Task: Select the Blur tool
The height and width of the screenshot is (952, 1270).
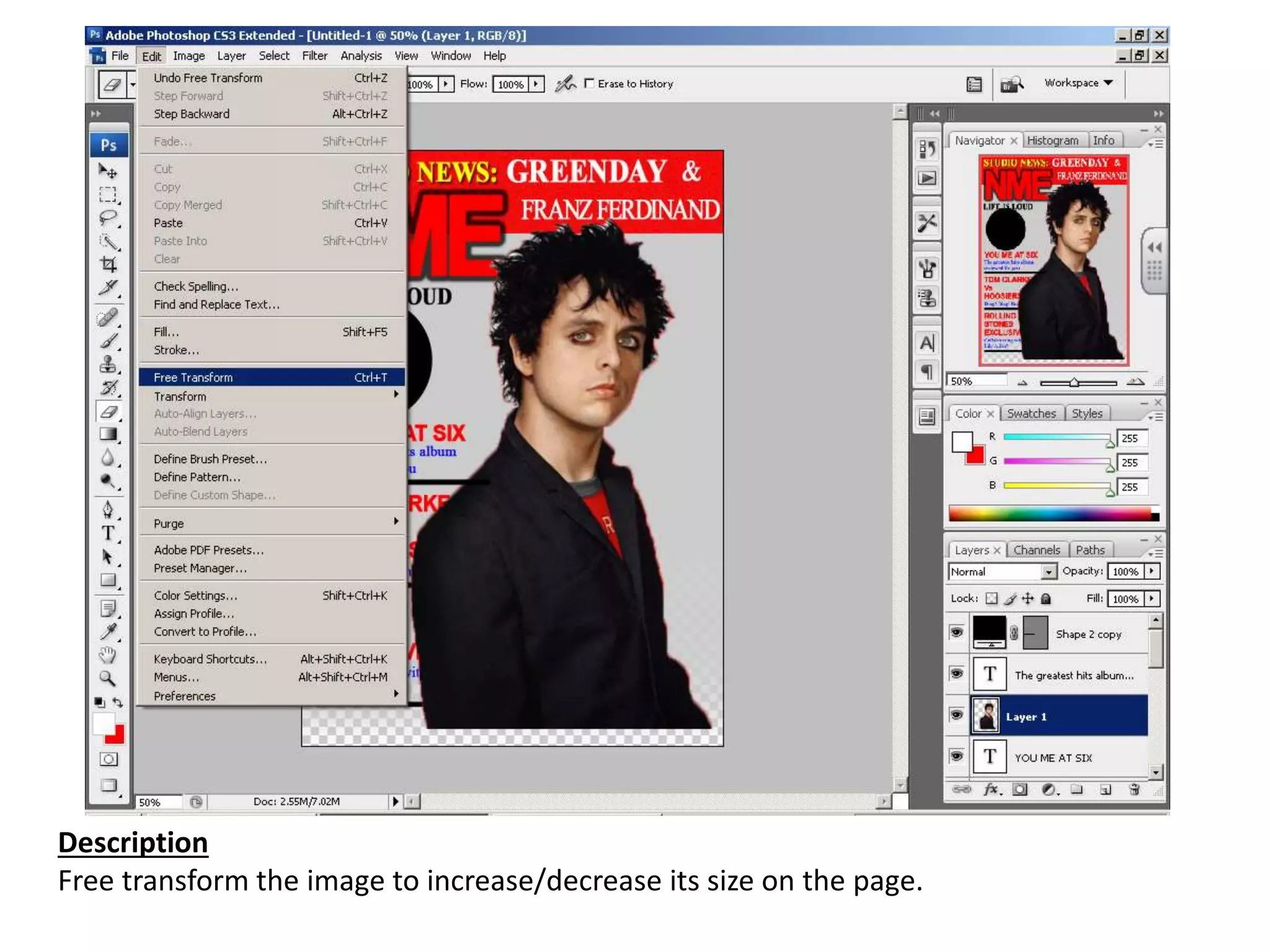Action: (108, 458)
